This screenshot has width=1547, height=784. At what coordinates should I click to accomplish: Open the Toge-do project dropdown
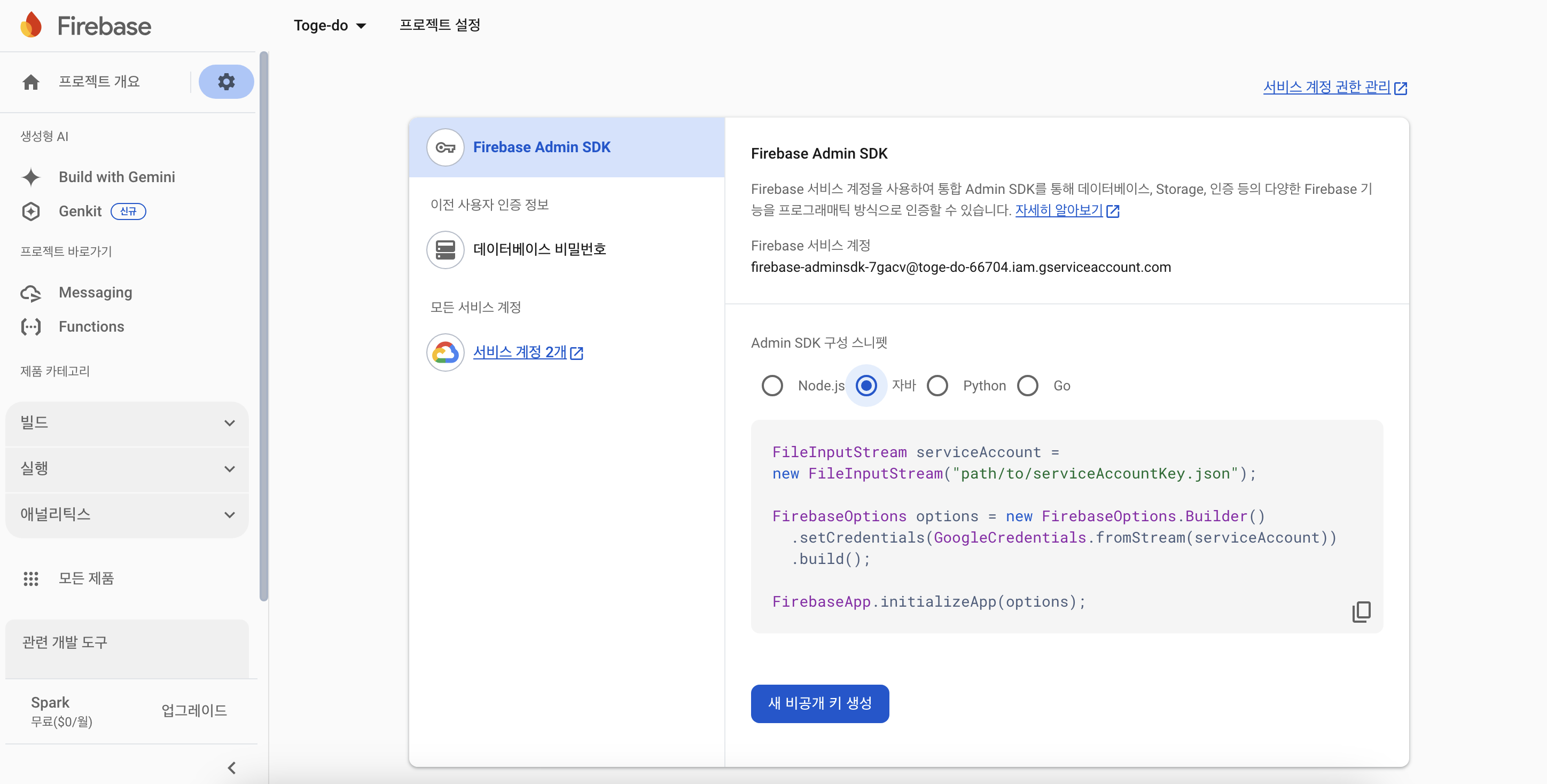click(330, 25)
